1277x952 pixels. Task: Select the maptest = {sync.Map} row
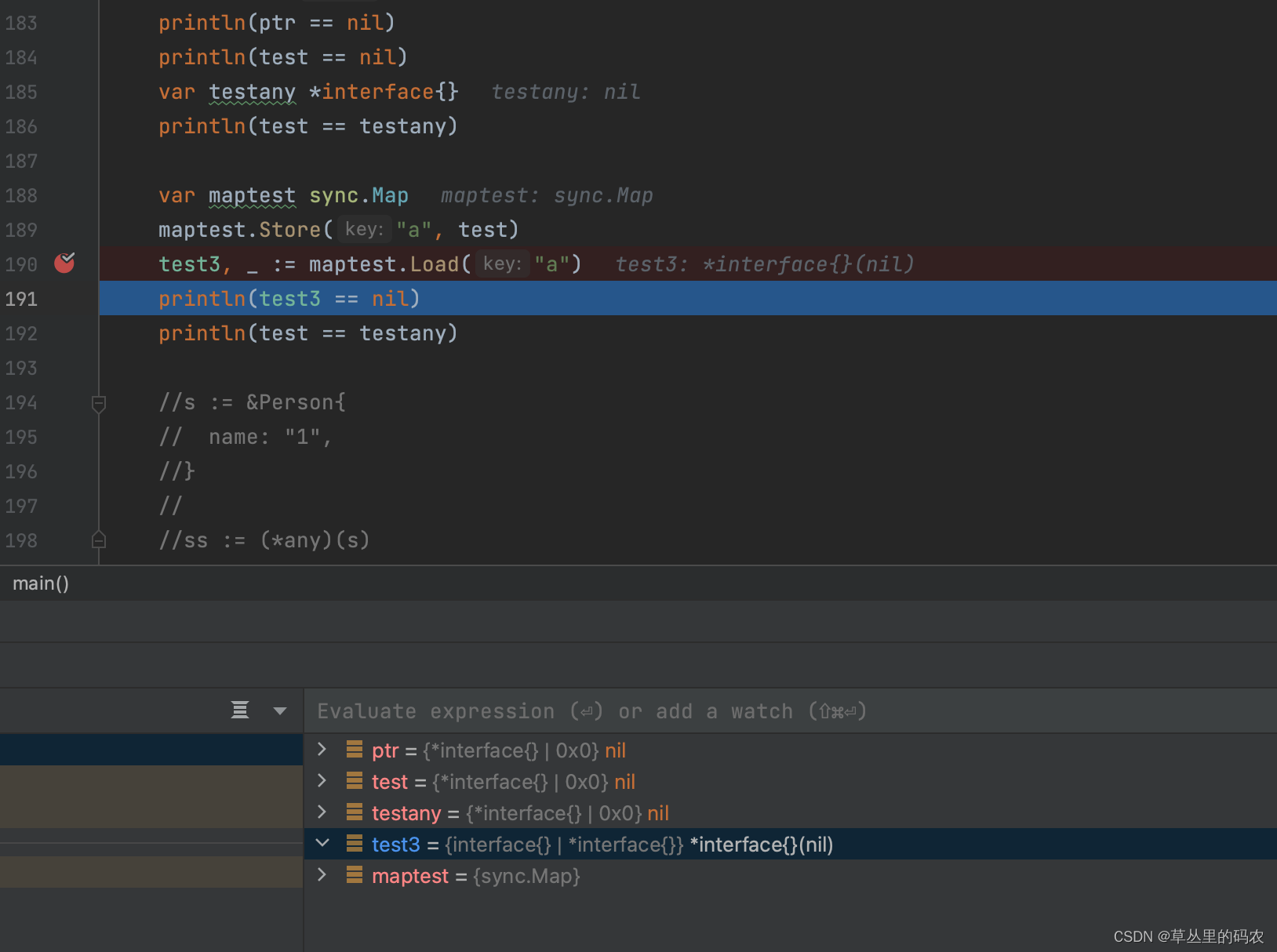pos(791,875)
